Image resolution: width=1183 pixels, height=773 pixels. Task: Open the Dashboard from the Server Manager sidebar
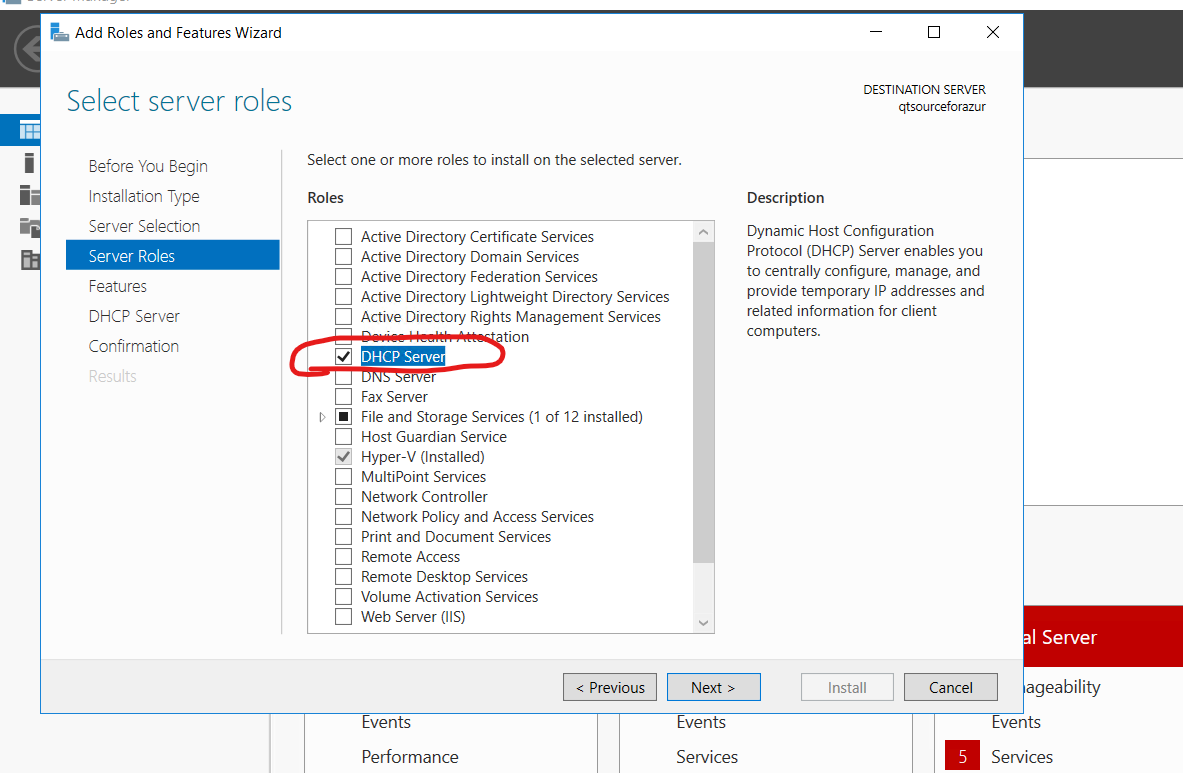pos(20,129)
